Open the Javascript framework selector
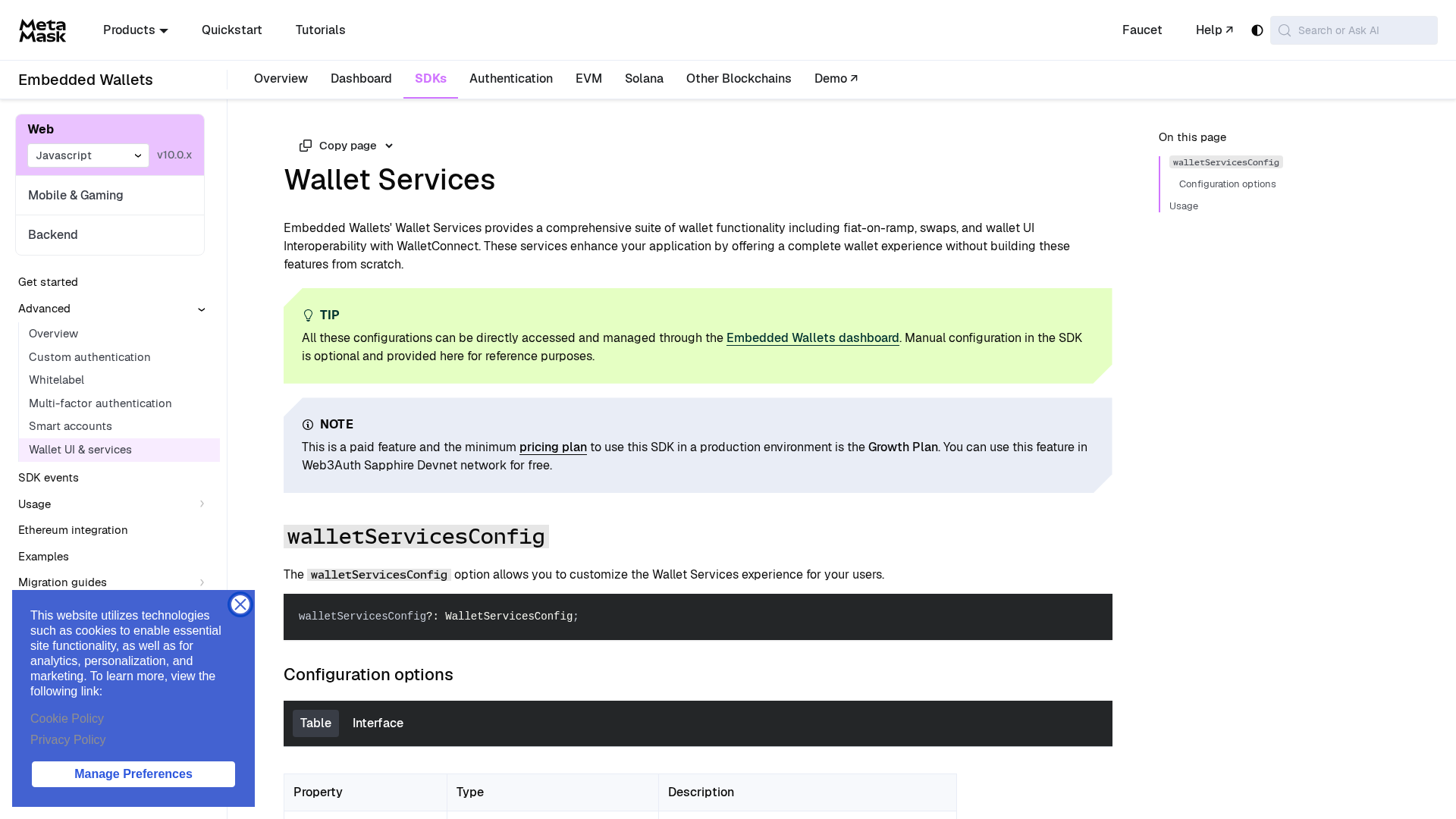 click(89, 155)
